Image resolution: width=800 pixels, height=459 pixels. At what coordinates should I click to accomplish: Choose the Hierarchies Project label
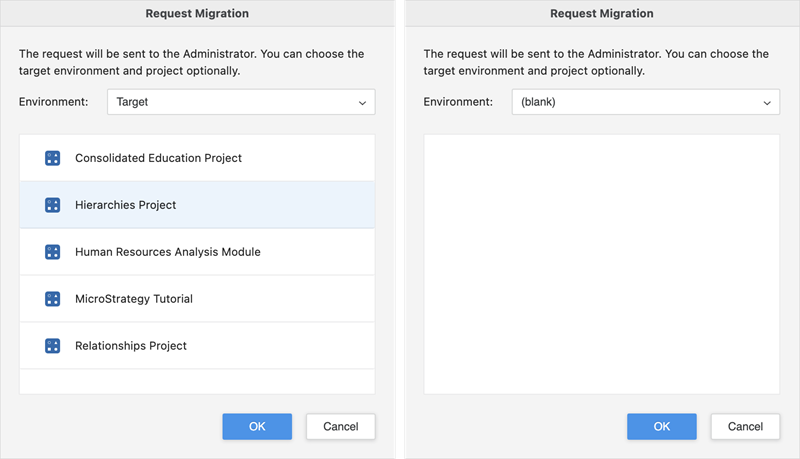[x=125, y=205]
